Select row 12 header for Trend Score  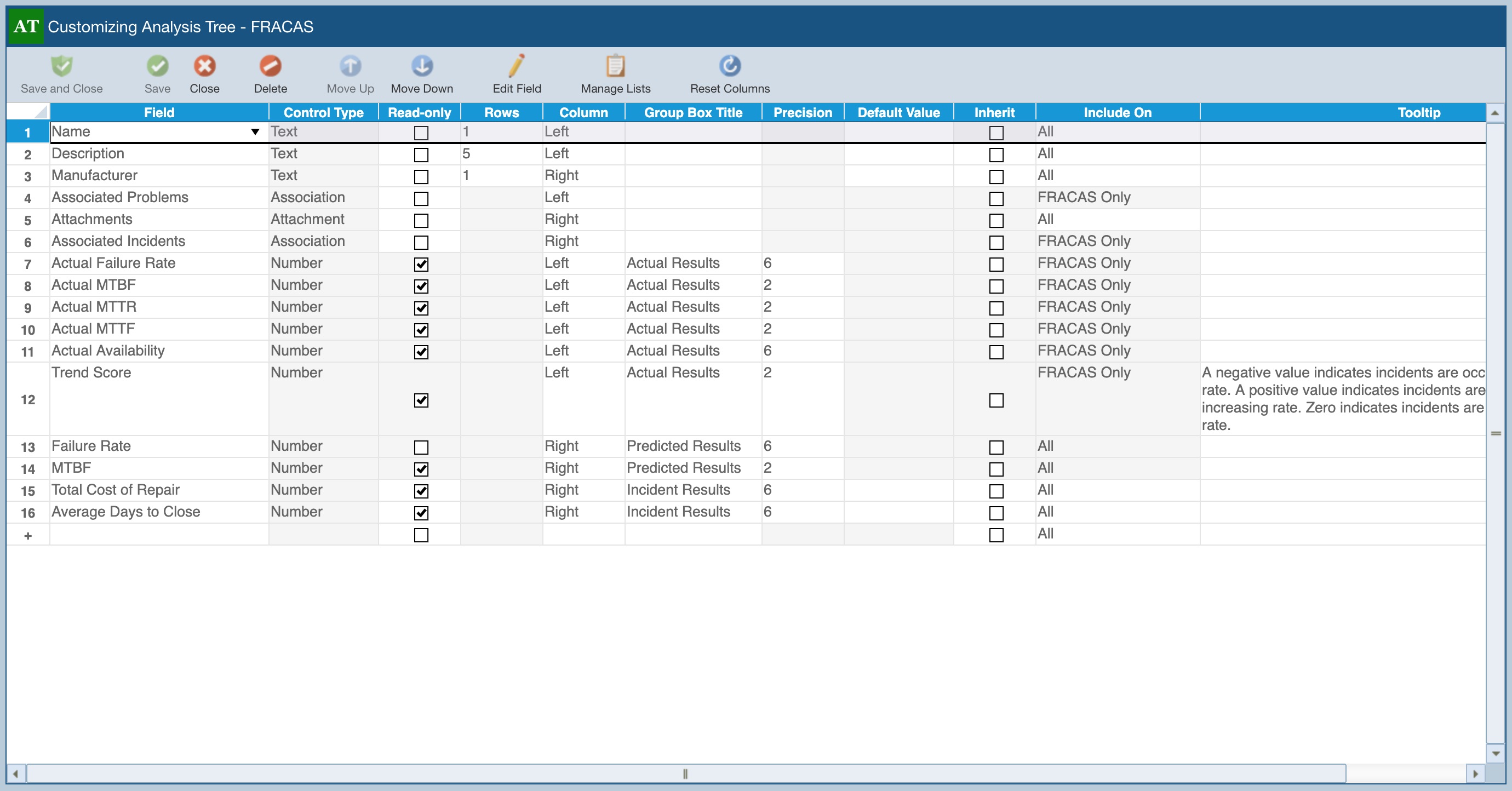tap(27, 399)
